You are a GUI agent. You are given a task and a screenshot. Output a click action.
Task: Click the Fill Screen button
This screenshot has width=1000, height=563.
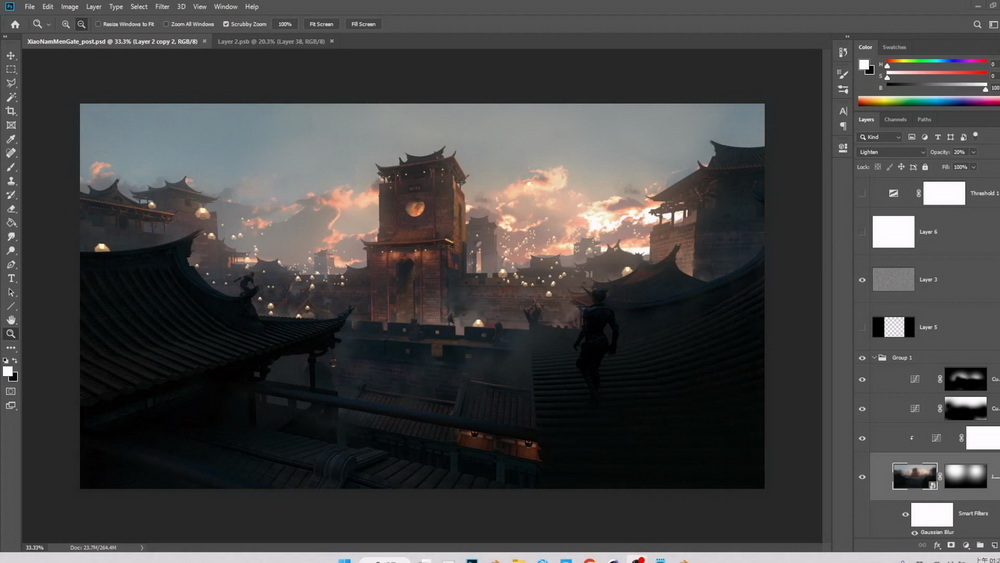(364, 24)
